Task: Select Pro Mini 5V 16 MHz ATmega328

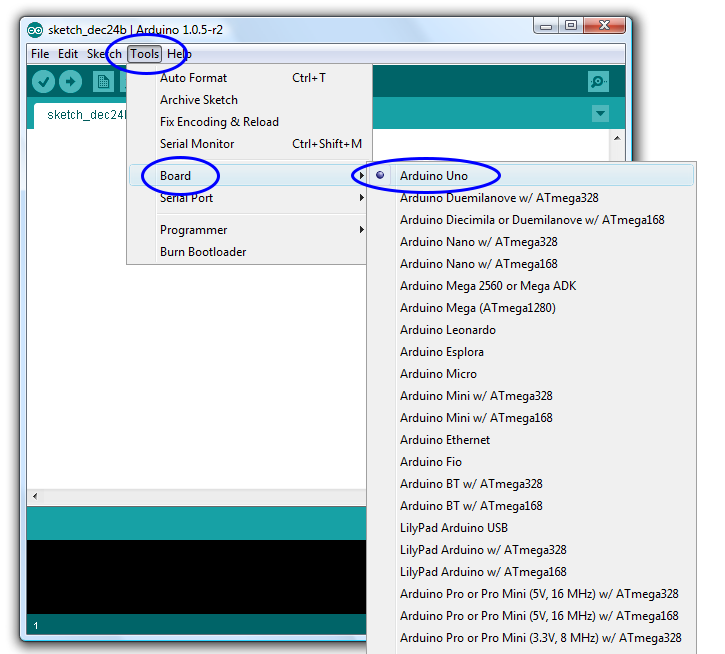Action: point(532,594)
